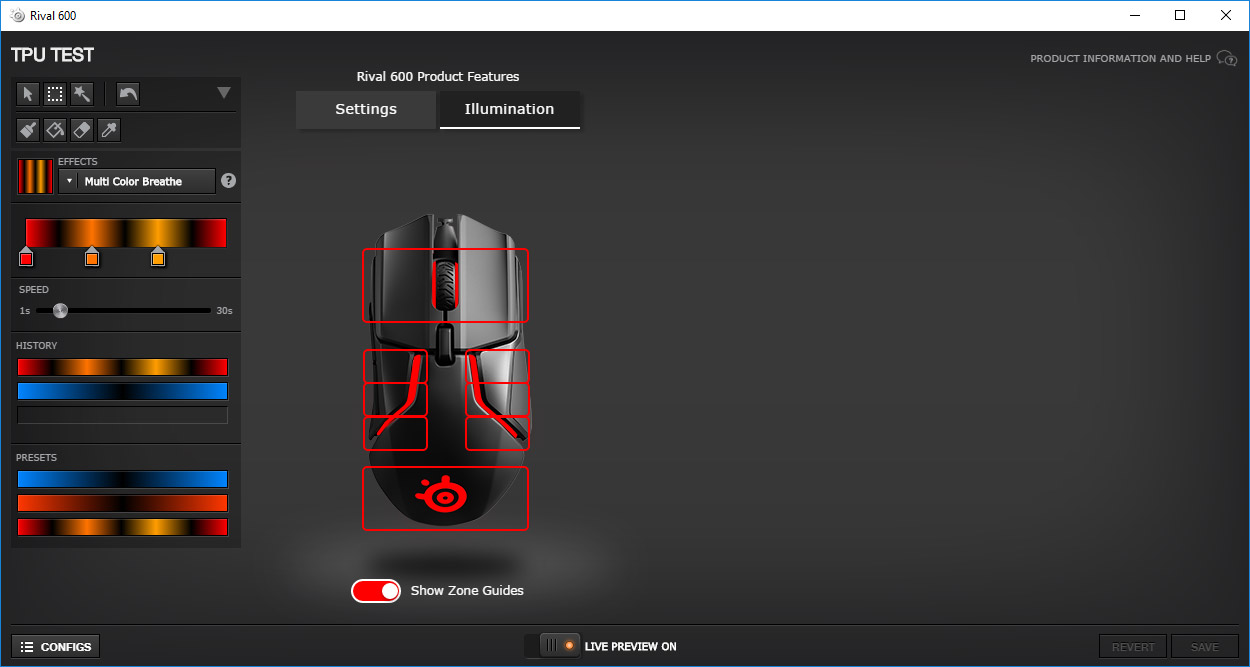Apply the blue gradient from History
Image resolution: width=1250 pixels, height=667 pixels.
[123, 391]
